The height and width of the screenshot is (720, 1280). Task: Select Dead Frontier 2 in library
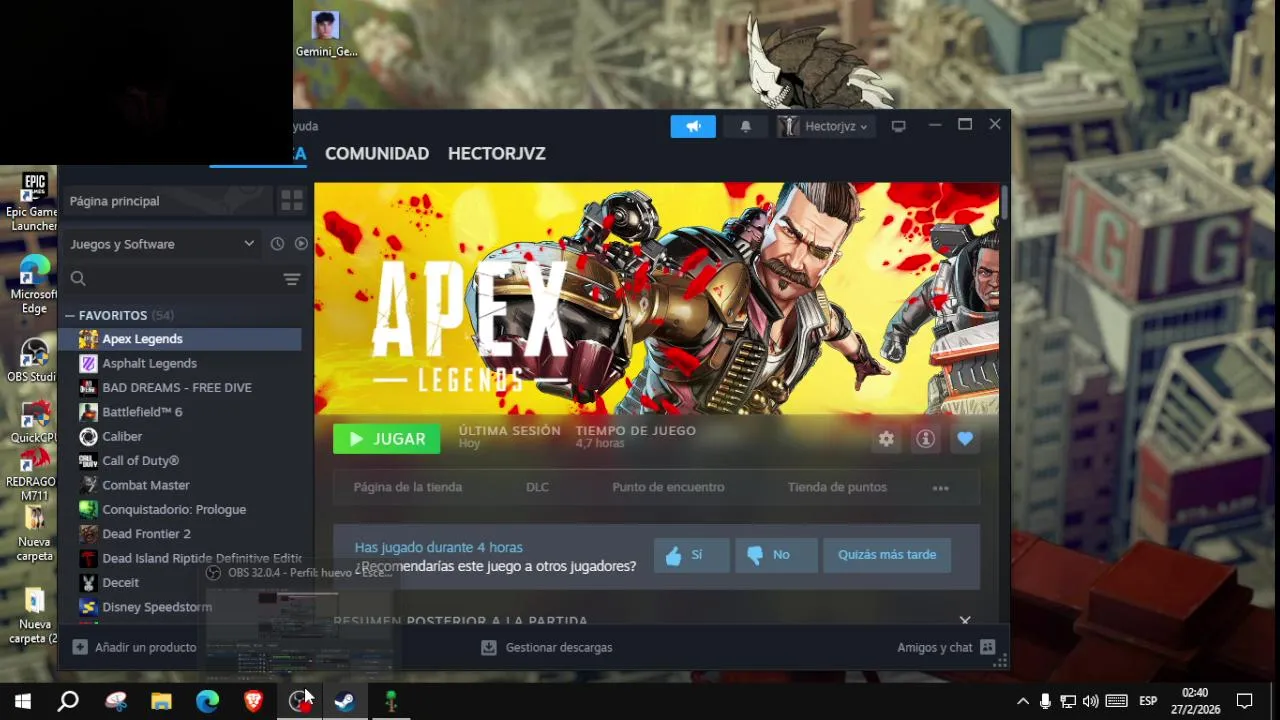pyautogui.click(x=180, y=534)
